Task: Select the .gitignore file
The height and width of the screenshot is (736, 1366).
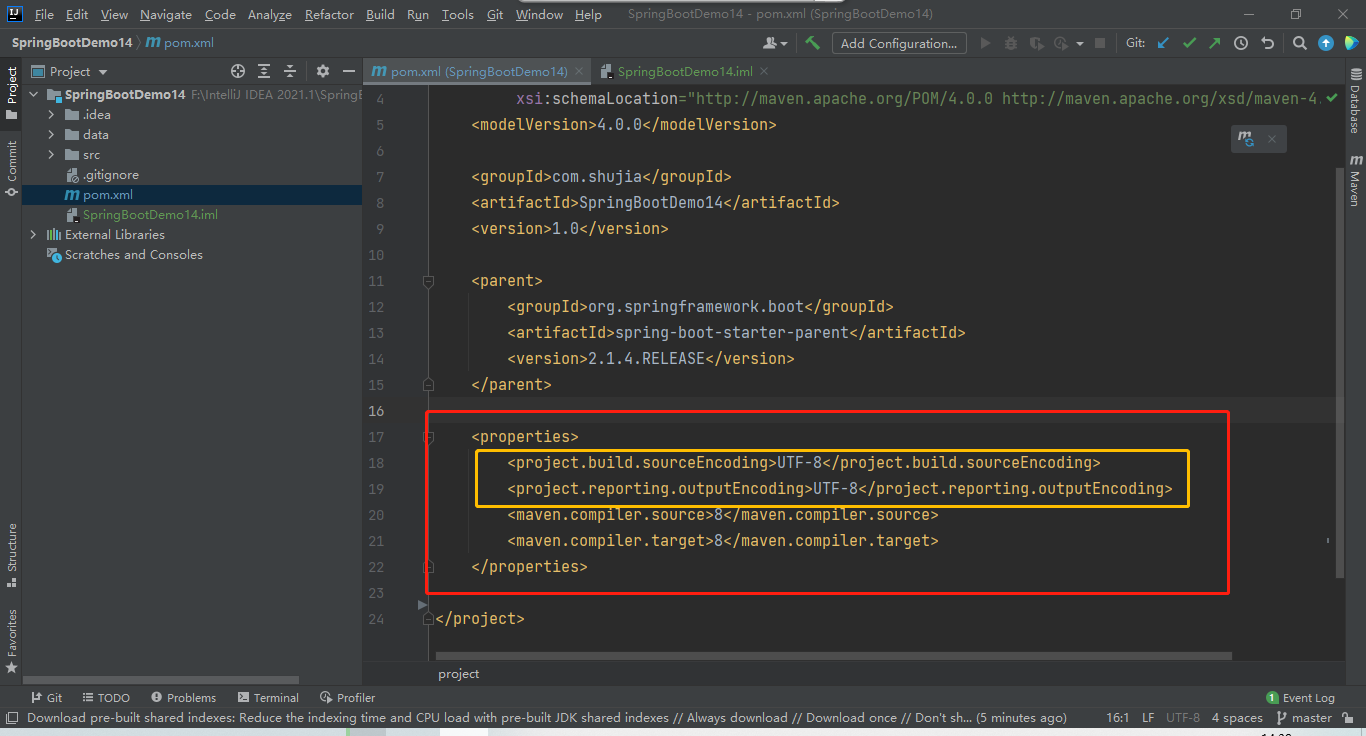Action: (x=110, y=175)
